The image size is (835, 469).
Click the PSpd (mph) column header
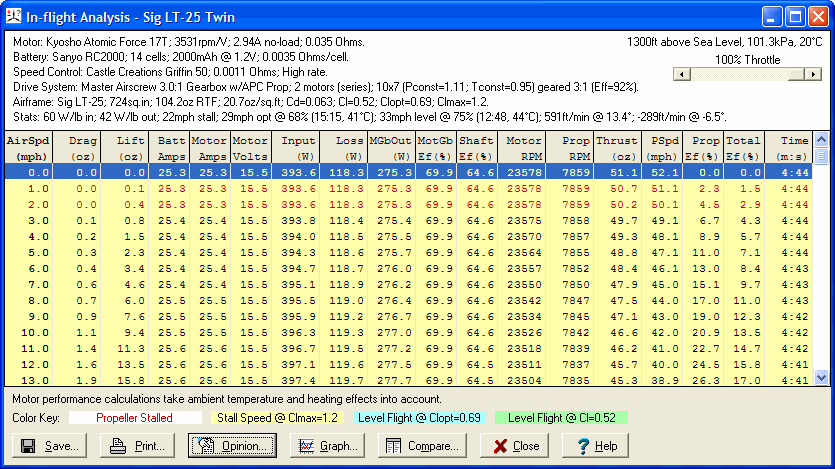[x=663, y=148]
